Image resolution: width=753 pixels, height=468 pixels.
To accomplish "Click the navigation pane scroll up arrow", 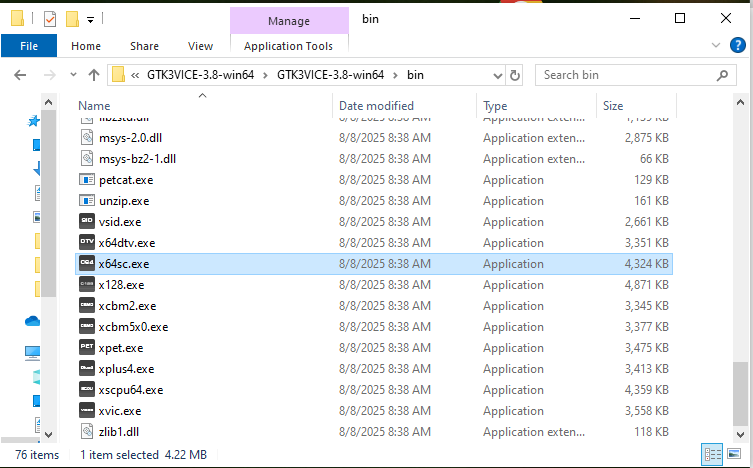I will [x=49, y=102].
